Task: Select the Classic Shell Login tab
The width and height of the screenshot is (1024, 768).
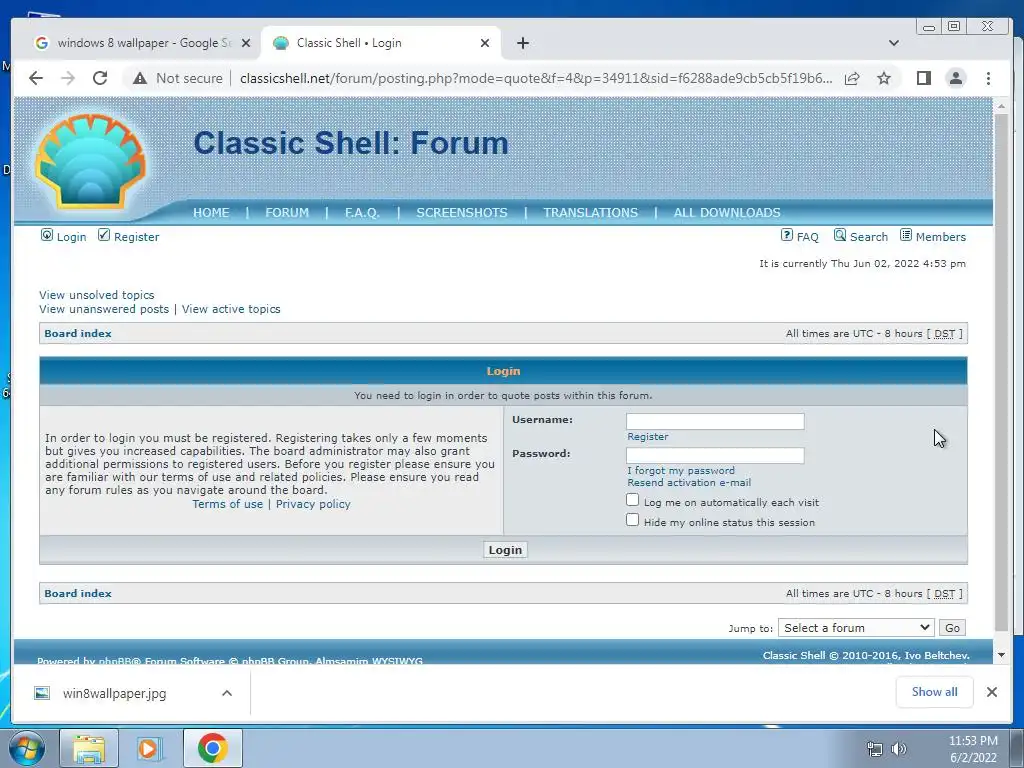Action: (382, 43)
